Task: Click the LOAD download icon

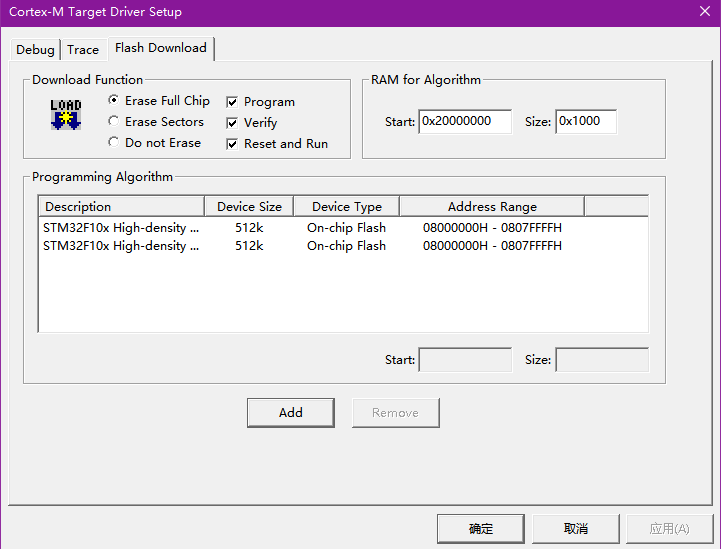Action: click(x=66, y=114)
